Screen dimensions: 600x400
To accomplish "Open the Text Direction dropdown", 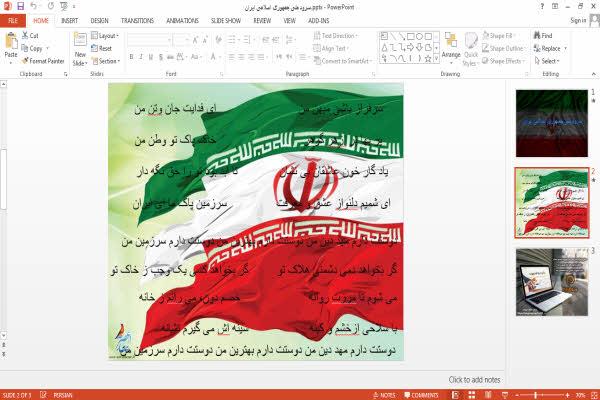I will (335, 36).
